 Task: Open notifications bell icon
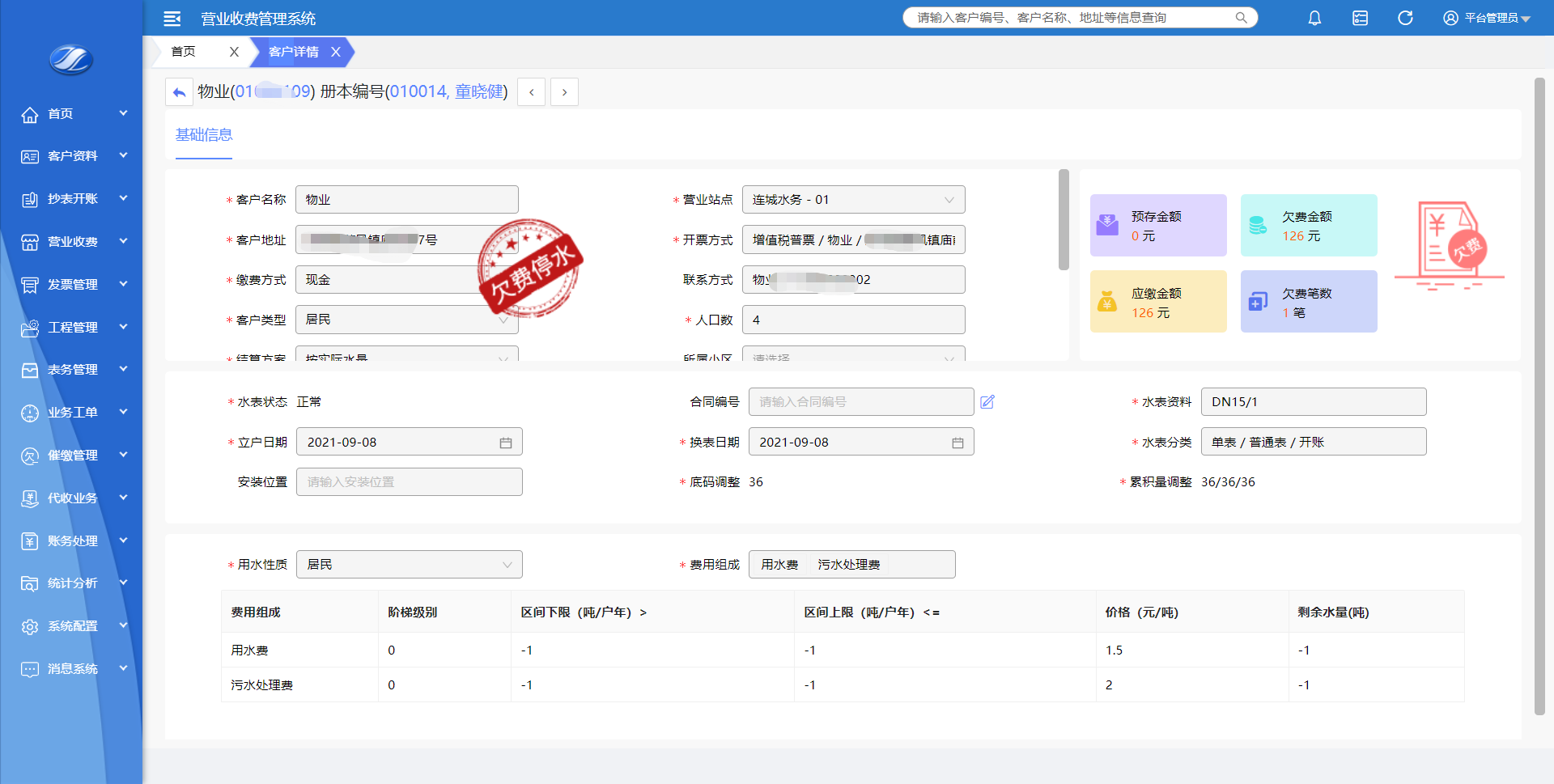pos(1314,18)
